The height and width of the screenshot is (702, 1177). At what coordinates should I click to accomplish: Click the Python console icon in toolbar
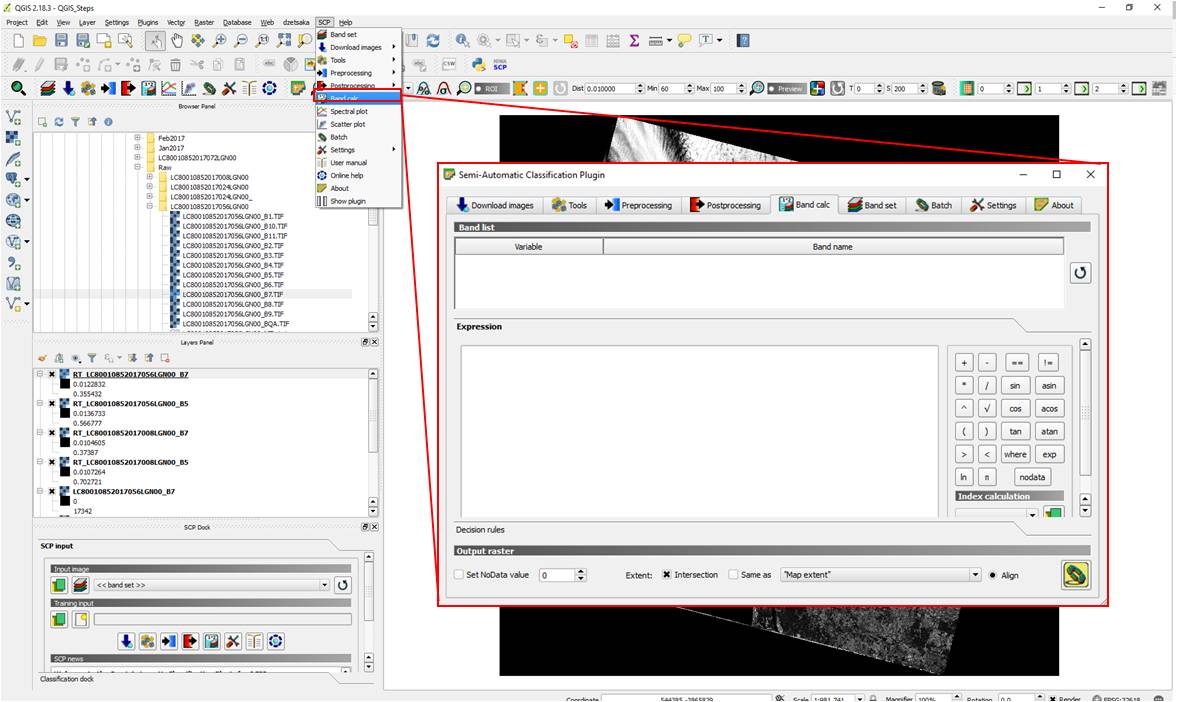pyautogui.click(x=479, y=64)
